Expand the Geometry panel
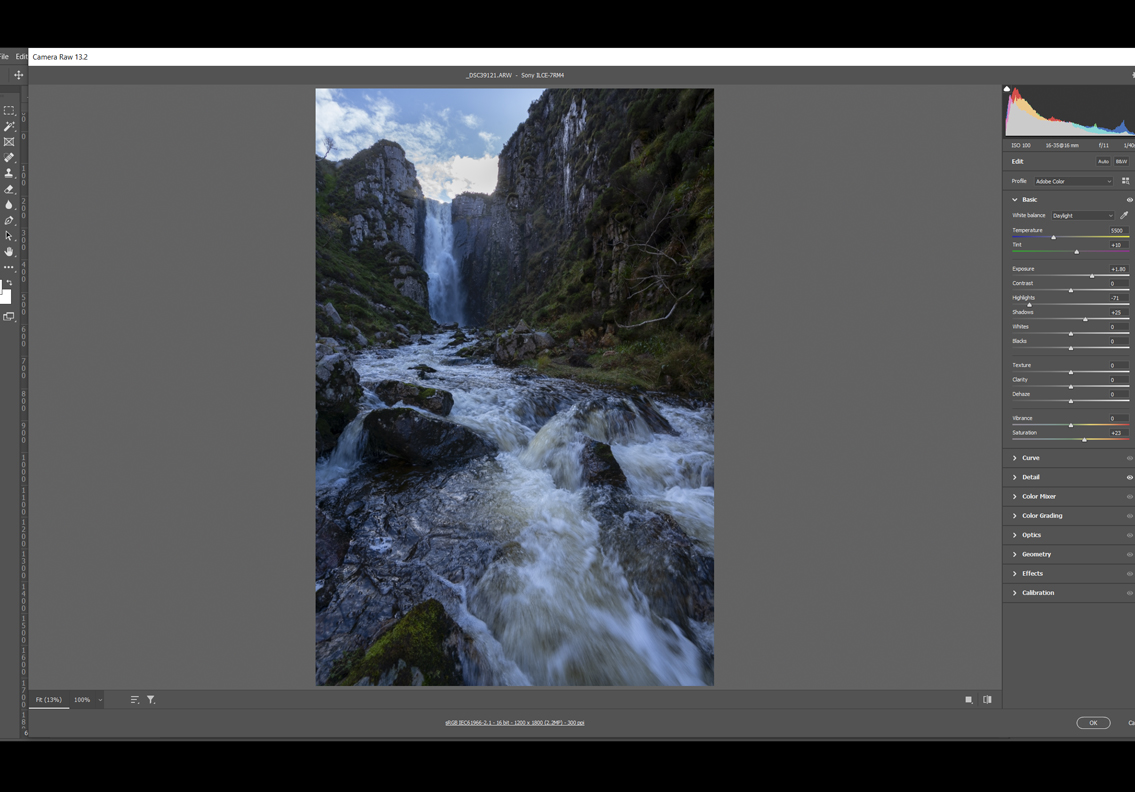Image resolution: width=1135 pixels, height=792 pixels. pyautogui.click(x=1036, y=554)
